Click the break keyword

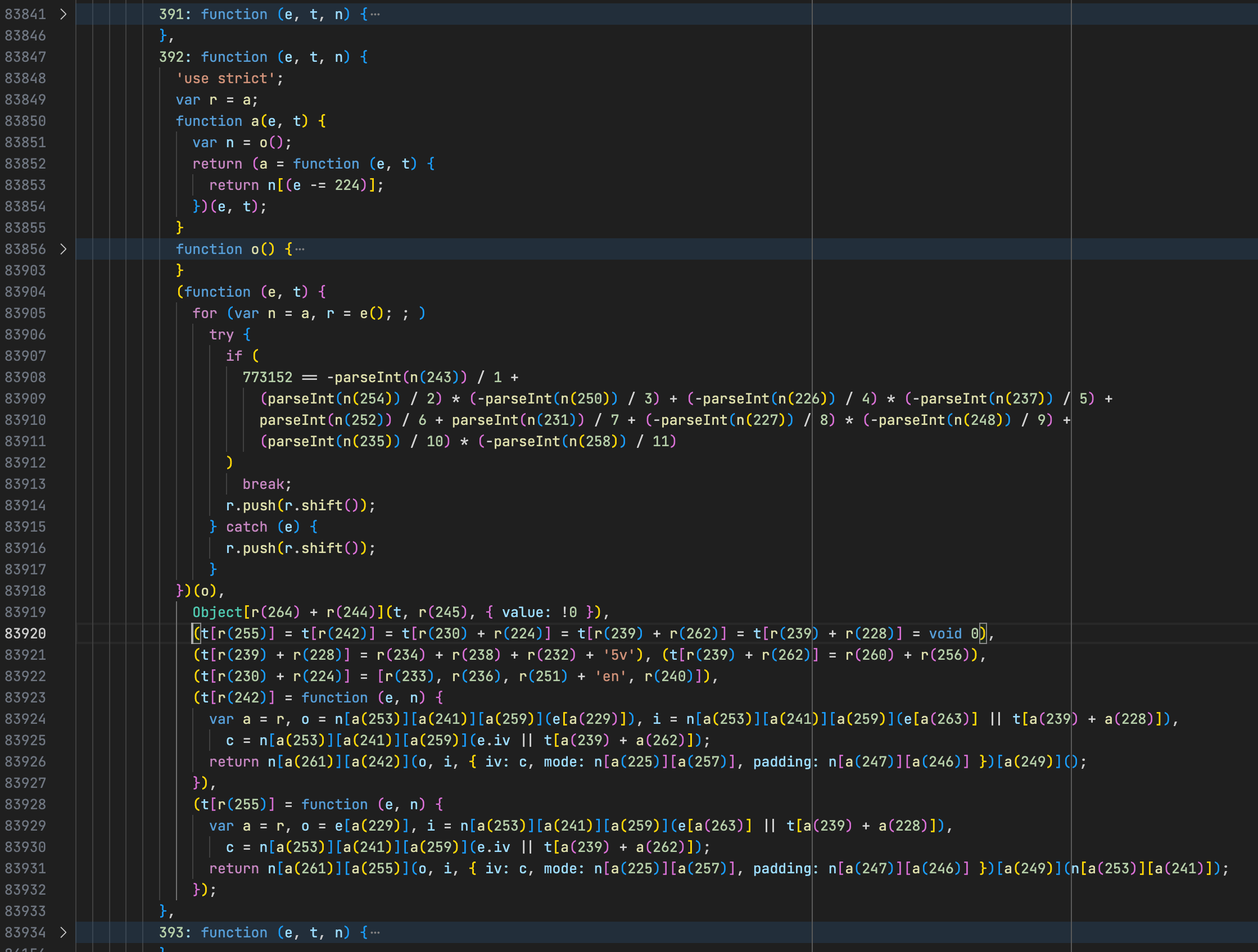click(263, 484)
